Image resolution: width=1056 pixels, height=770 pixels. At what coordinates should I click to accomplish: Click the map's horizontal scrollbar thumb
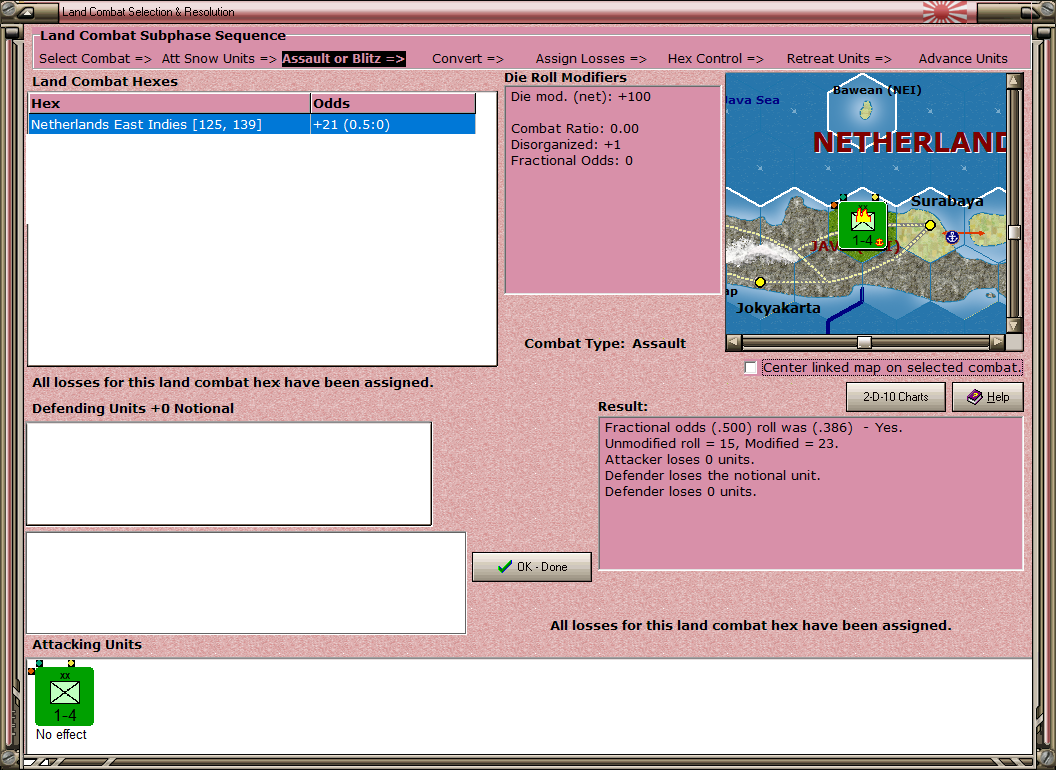pyautogui.click(x=864, y=342)
